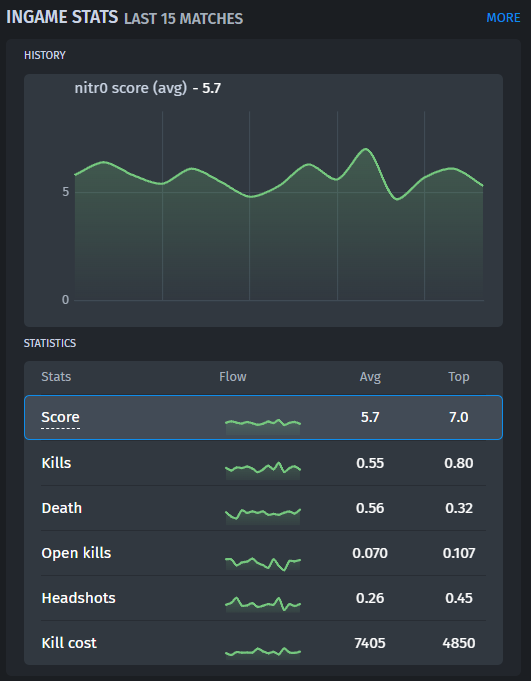Click the Avg column header
531x681 pixels.
pyautogui.click(x=370, y=377)
